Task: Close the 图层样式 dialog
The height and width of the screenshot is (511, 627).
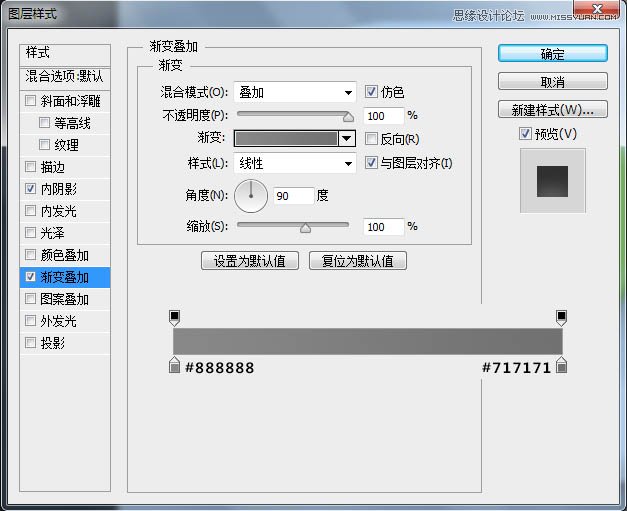Action: pyautogui.click(x=597, y=10)
